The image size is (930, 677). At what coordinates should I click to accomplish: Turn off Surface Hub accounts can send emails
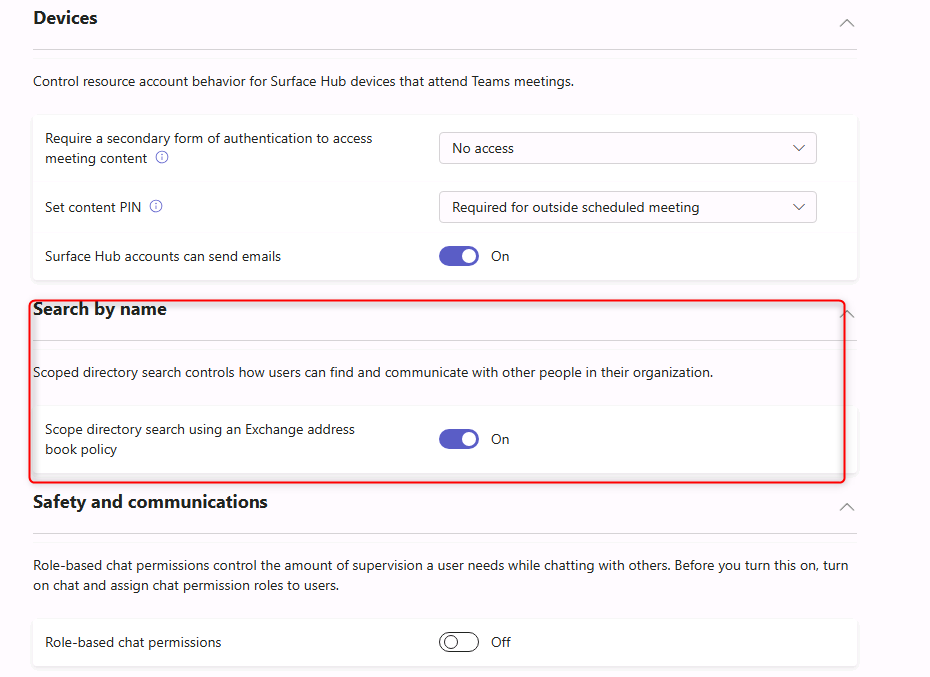point(459,256)
